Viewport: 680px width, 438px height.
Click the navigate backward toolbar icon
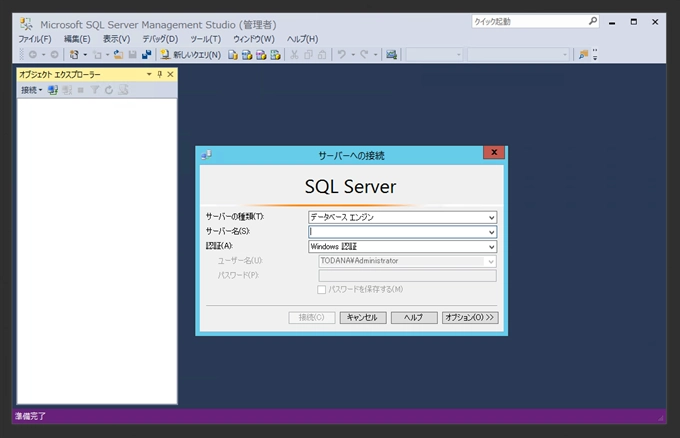click(33, 55)
